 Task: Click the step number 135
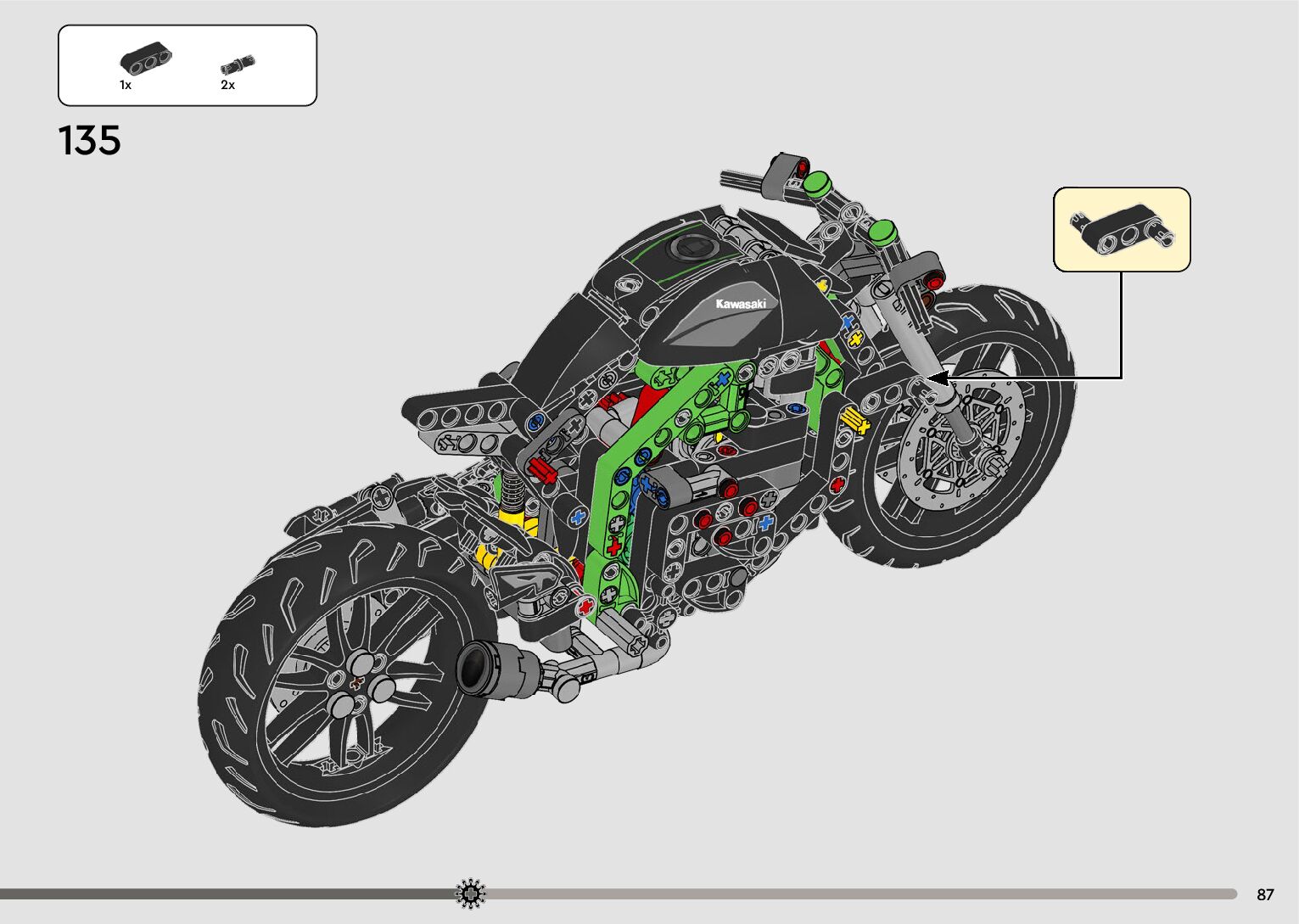tap(90, 141)
